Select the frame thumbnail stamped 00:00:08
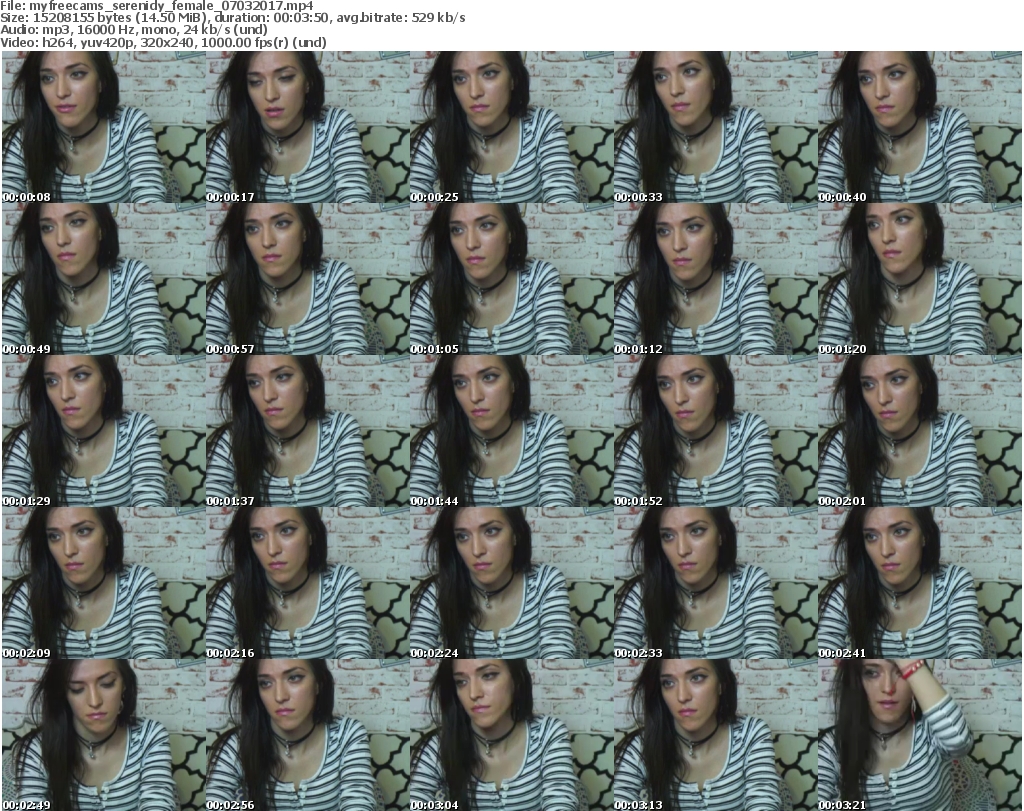Viewport: 1024px width, 811px height. [103, 127]
